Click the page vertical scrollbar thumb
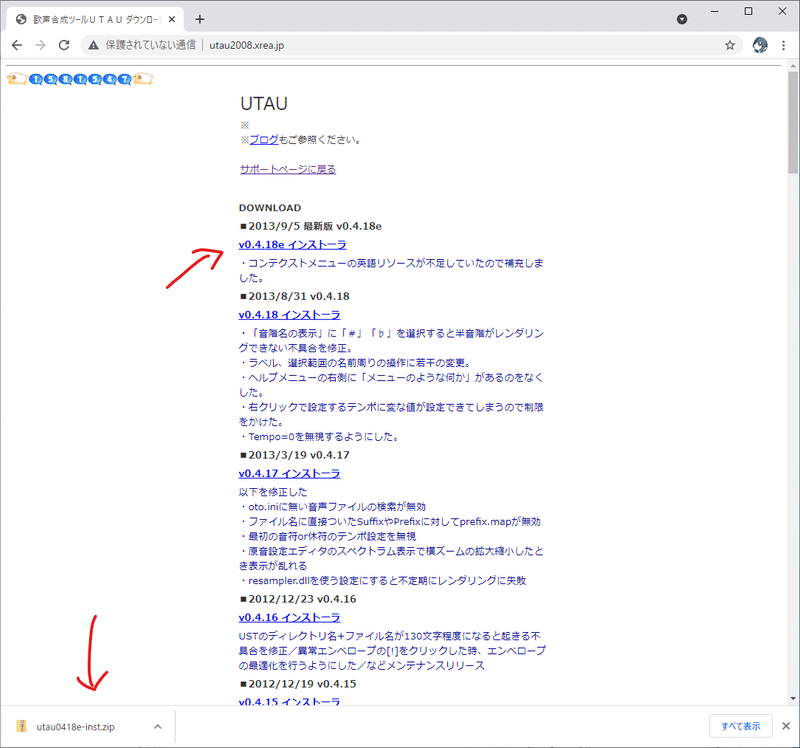Screen dimensions: 800x748 tap(793, 122)
